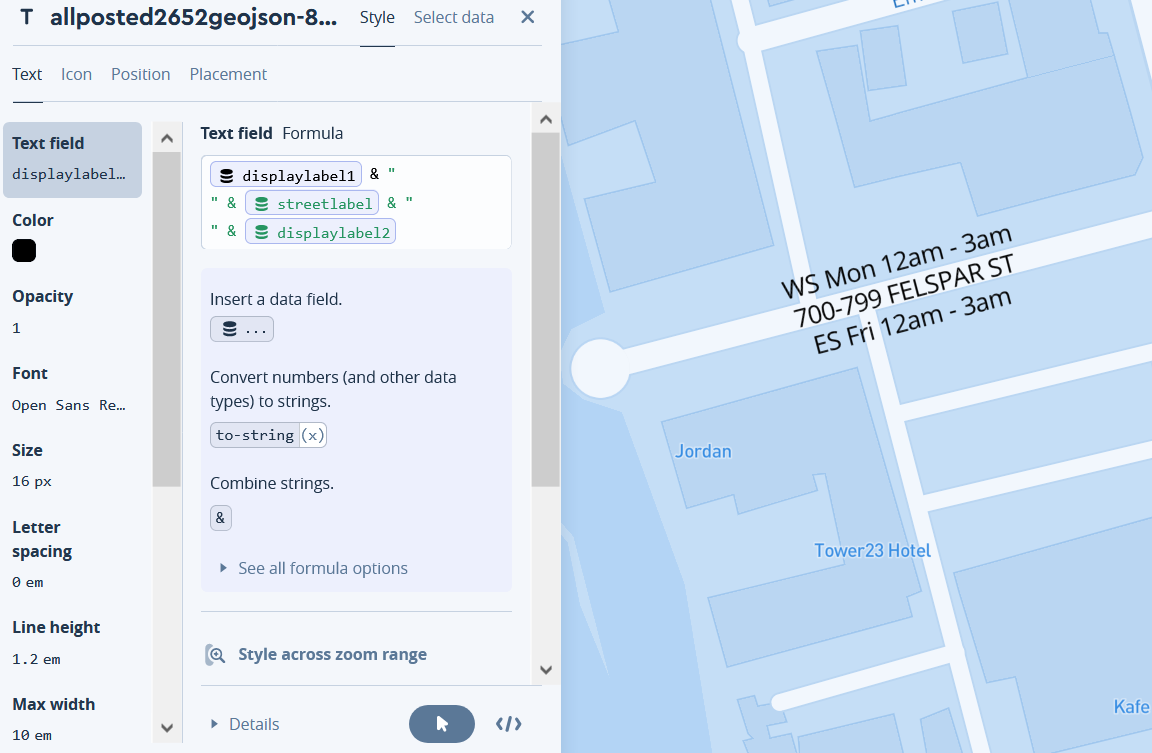This screenshot has width=1152, height=753.
Task: Click the insert data field button
Action: point(242,329)
